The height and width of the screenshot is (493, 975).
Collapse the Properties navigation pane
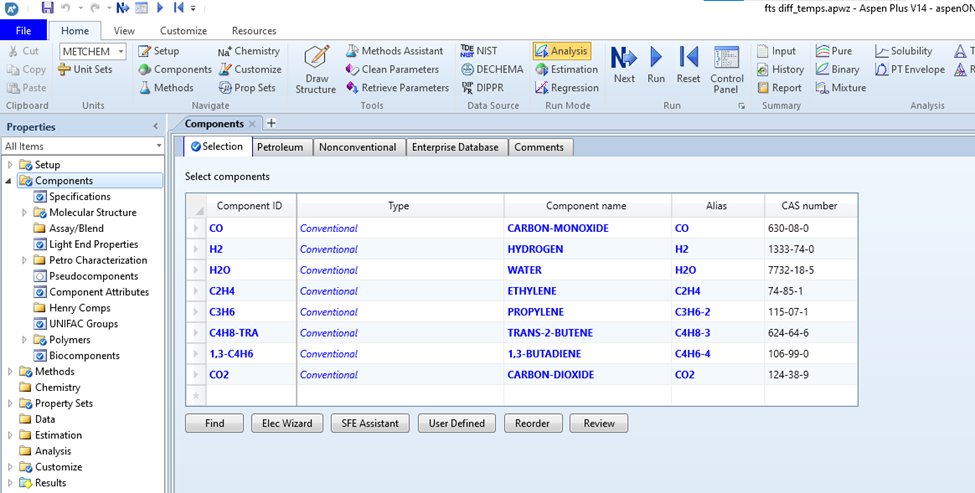155,126
